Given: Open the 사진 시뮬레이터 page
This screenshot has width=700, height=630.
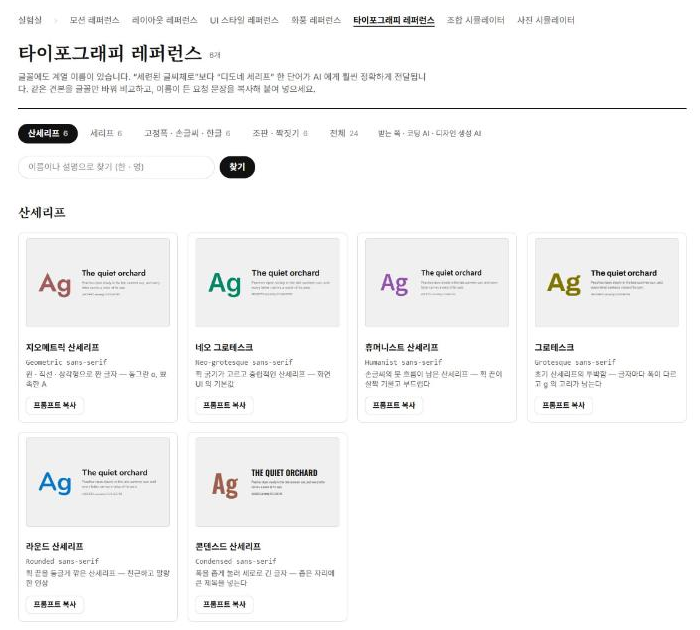Looking at the screenshot, I should pos(546,20).
